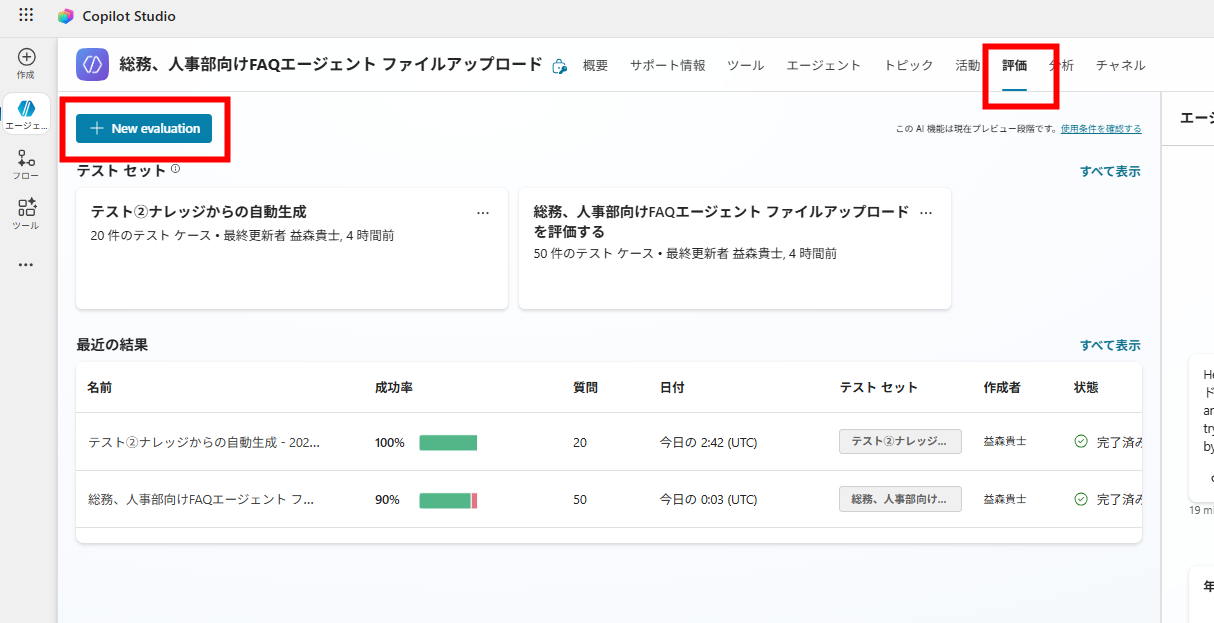The image size is (1214, 623).
Task: Open the エージェント sidebar icon
Action: pyautogui.click(x=26, y=109)
